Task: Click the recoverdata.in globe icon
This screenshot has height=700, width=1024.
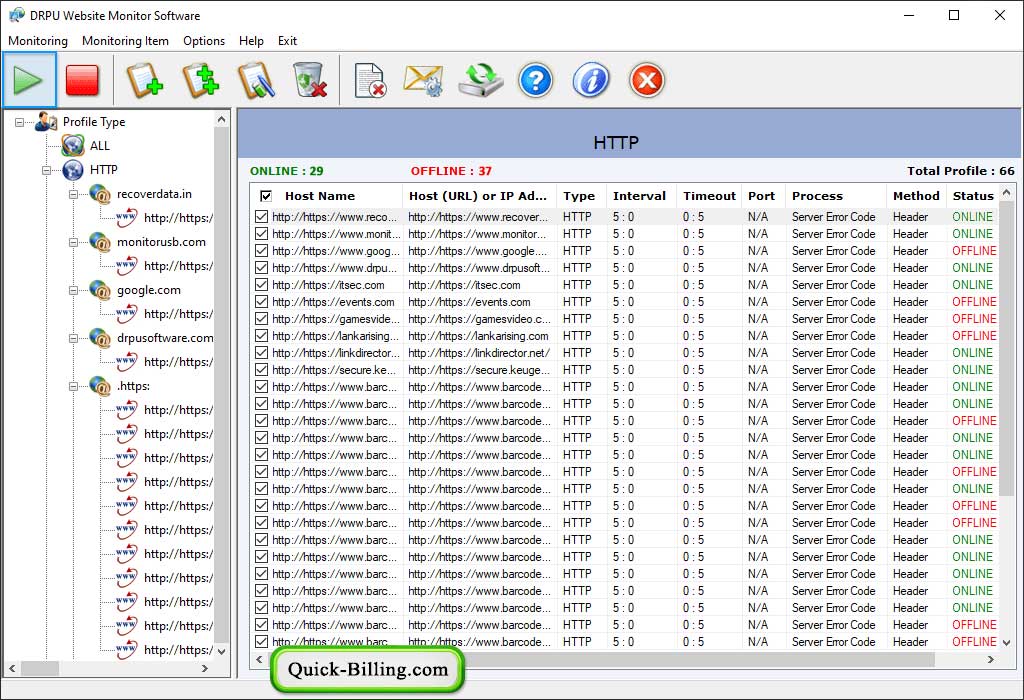Action: pyautogui.click(x=100, y=194)
